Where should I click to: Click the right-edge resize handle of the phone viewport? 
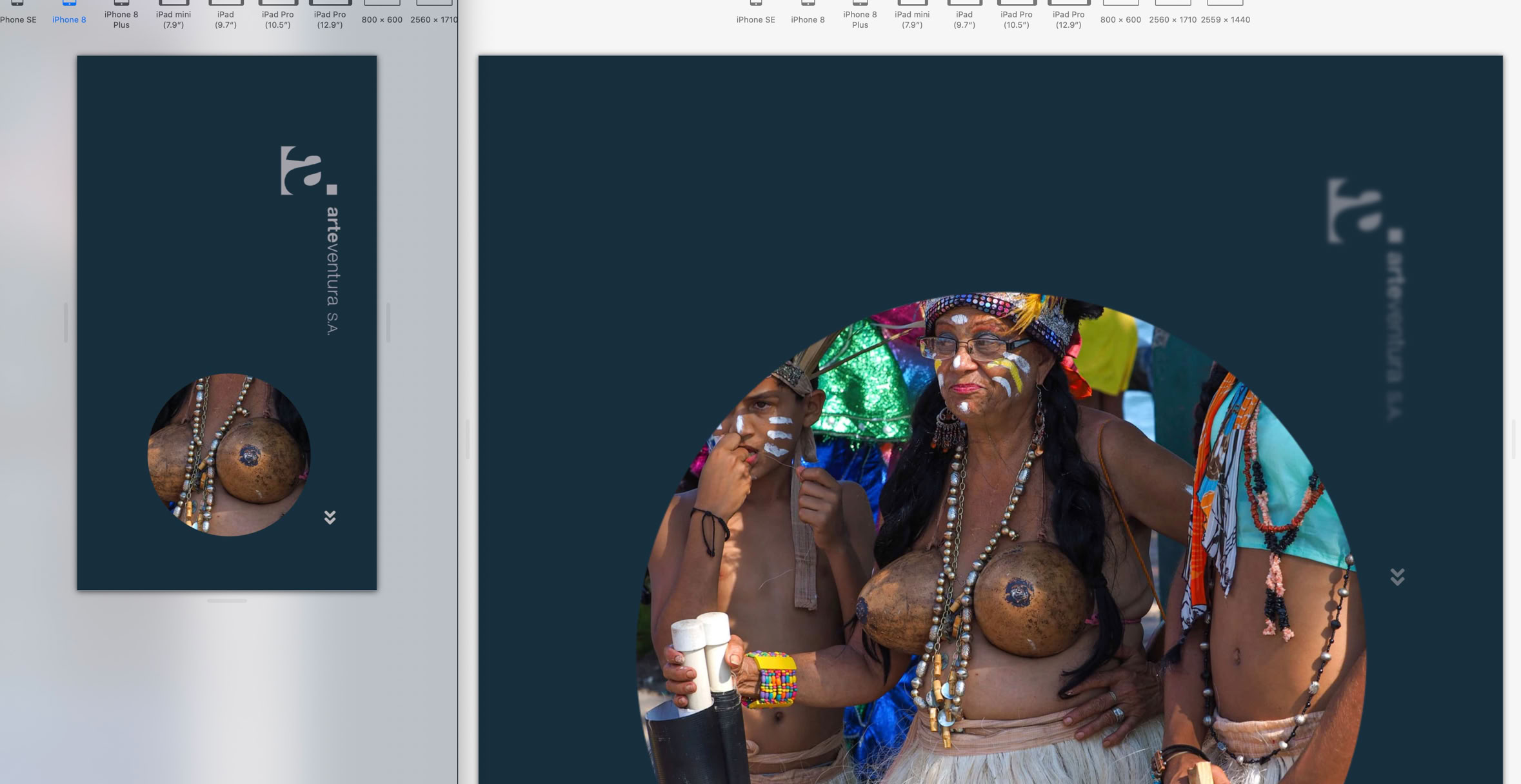(x=388, y=322)
